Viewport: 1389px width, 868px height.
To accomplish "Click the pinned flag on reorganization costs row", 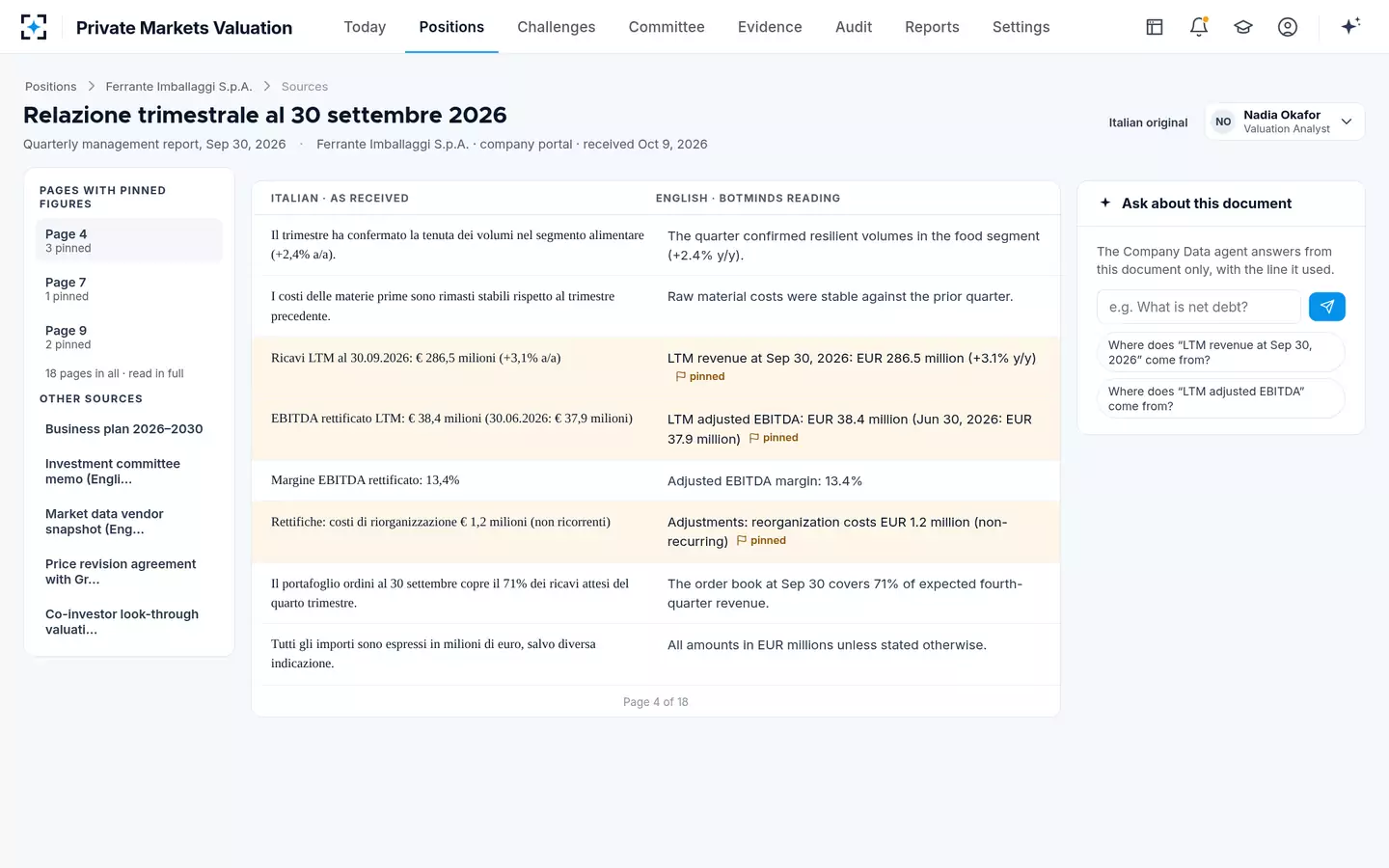I will 761,541.
